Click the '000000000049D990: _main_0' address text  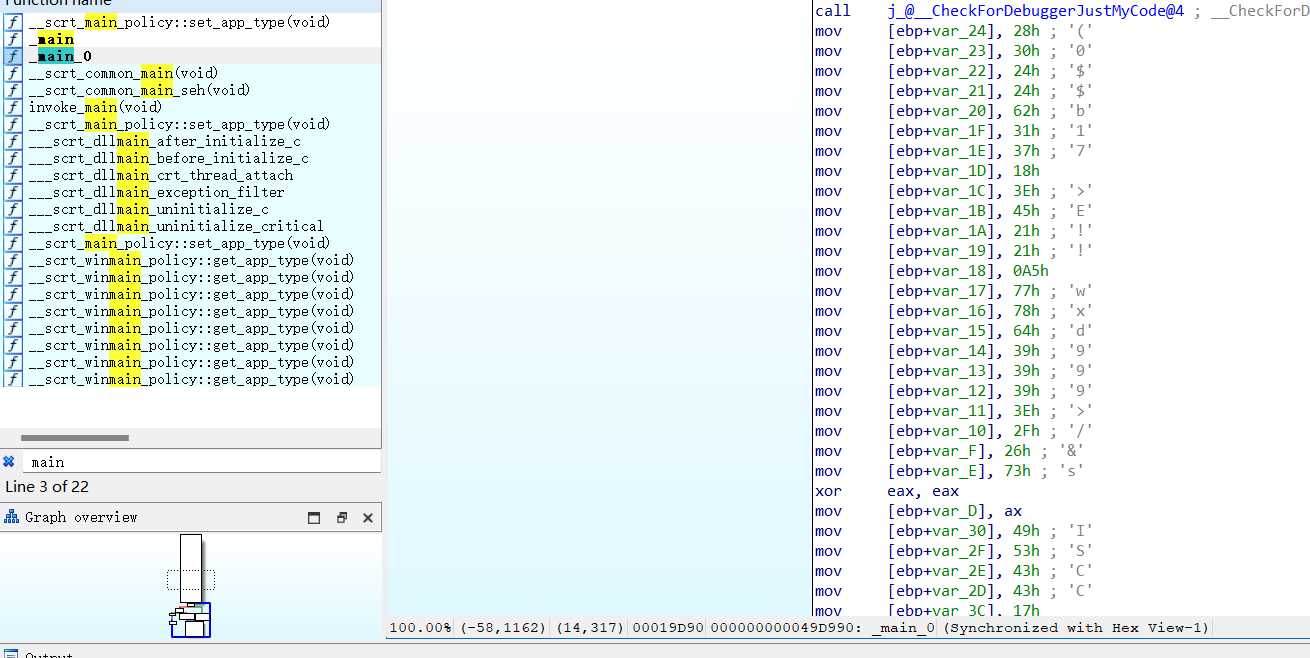click(824, 628)
